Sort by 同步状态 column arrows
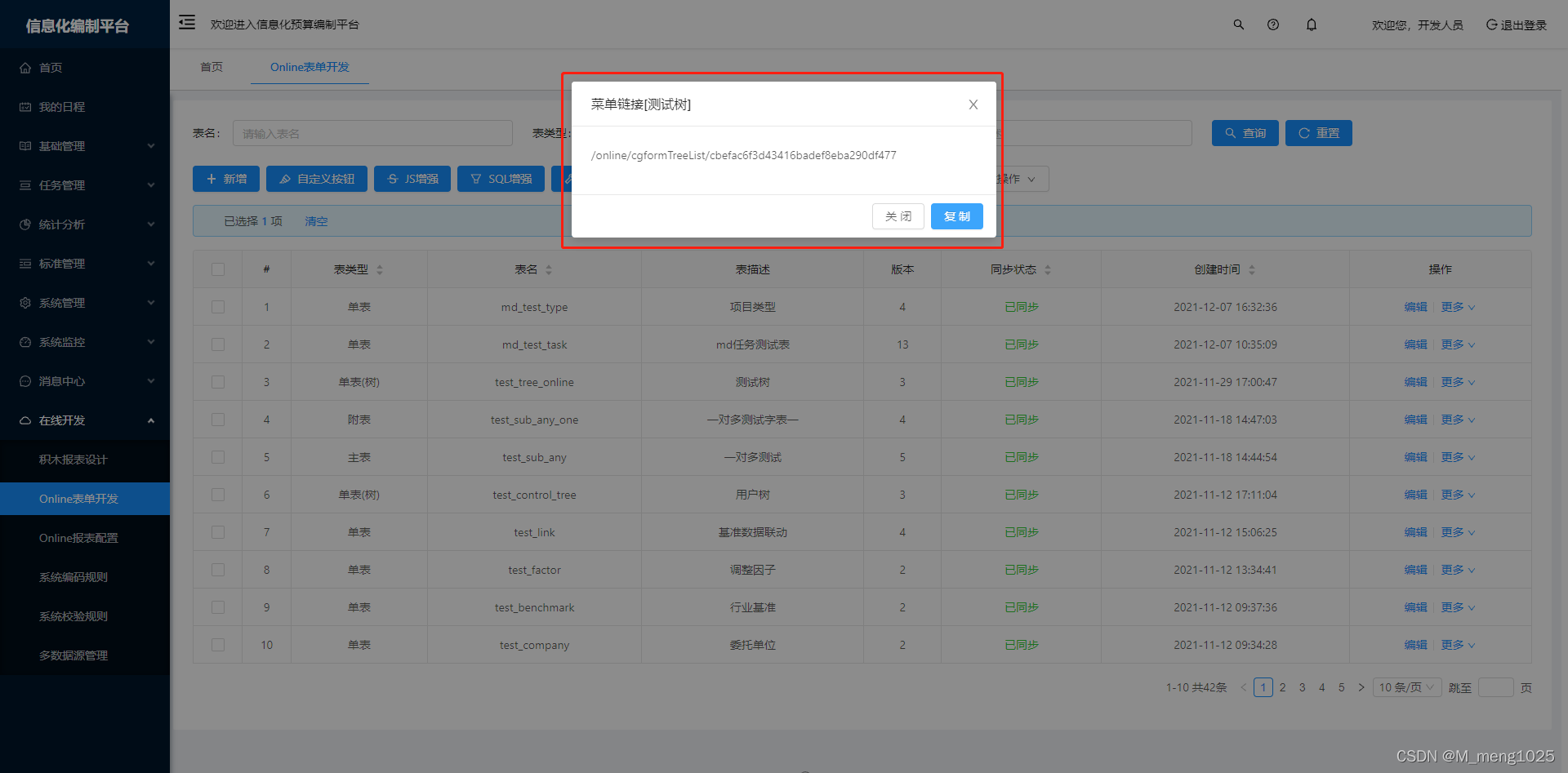The image size is (1568, 773). click(x=1048, y=269)
